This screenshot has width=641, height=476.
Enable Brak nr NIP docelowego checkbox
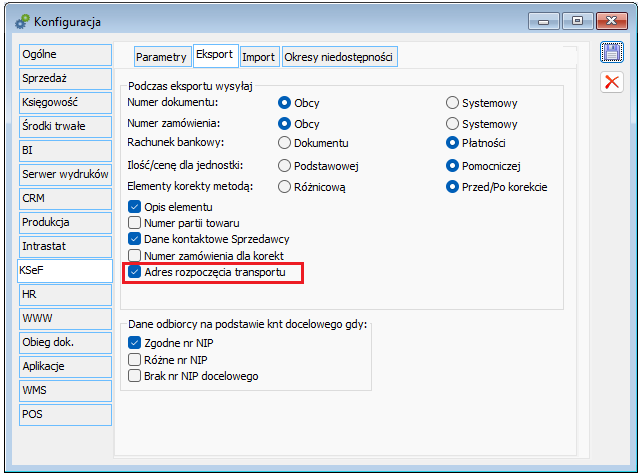pos(134,376)
